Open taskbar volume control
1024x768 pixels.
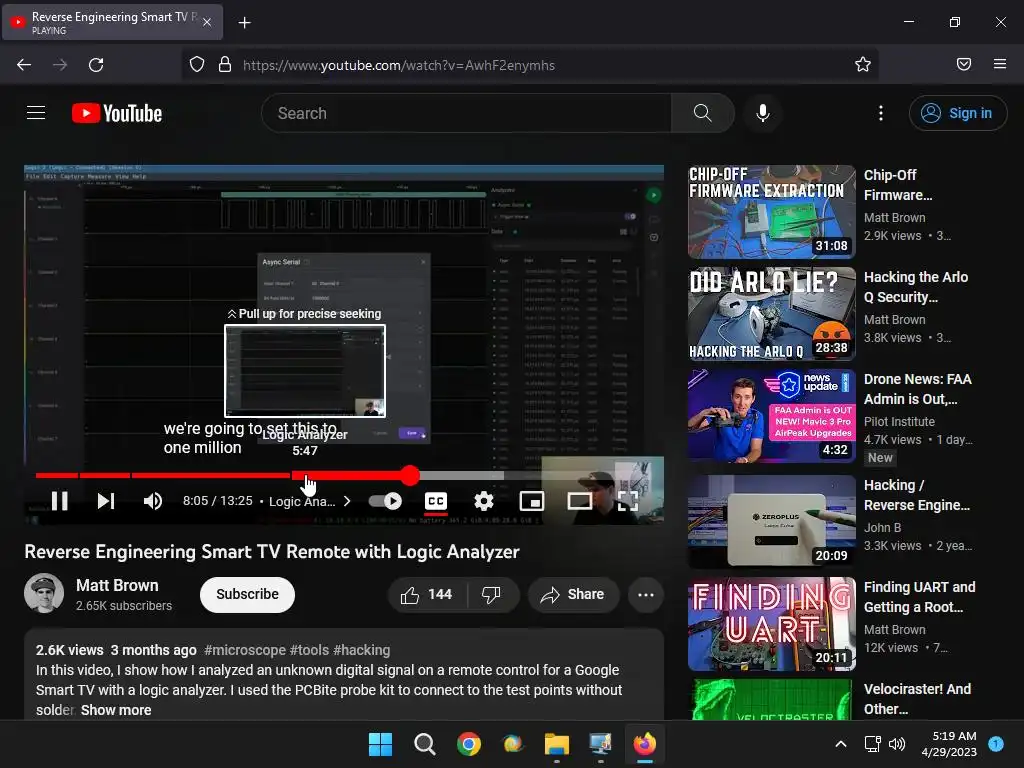point(897,744)
